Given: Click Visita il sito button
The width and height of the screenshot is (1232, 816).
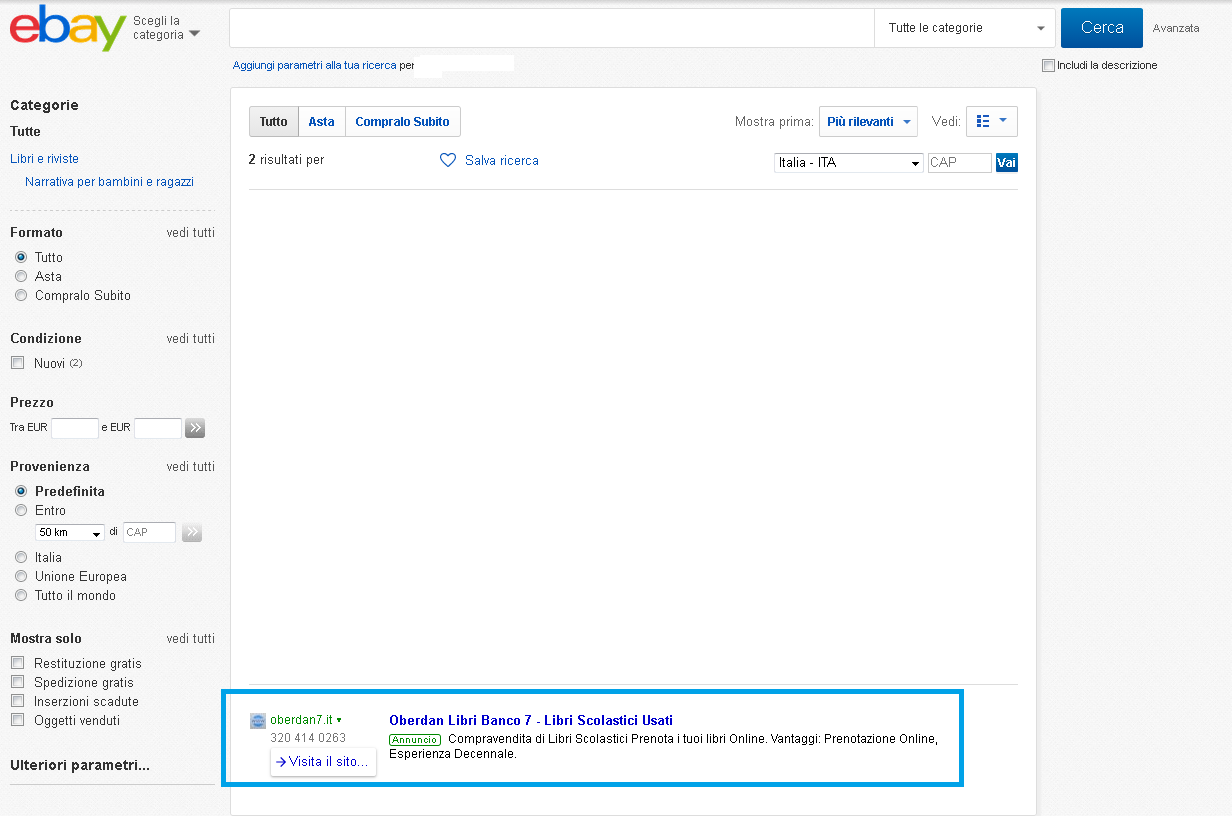Looking at the screenshot, I should (x=323, y=761).
